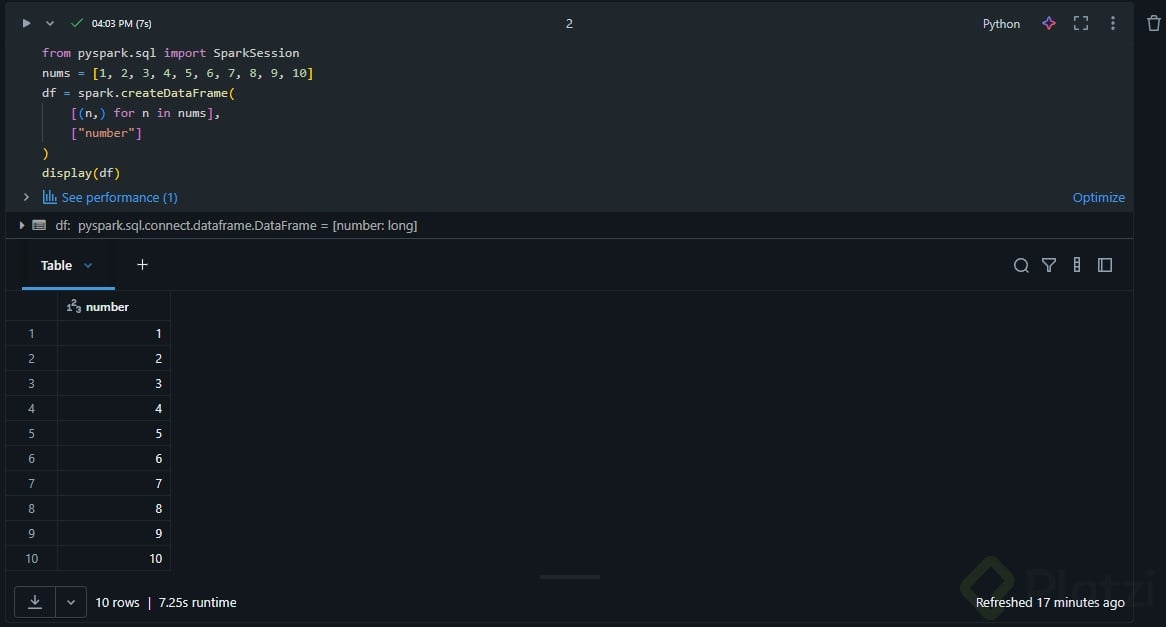
Task: Click the number column header
Action: tap(107, 307)
